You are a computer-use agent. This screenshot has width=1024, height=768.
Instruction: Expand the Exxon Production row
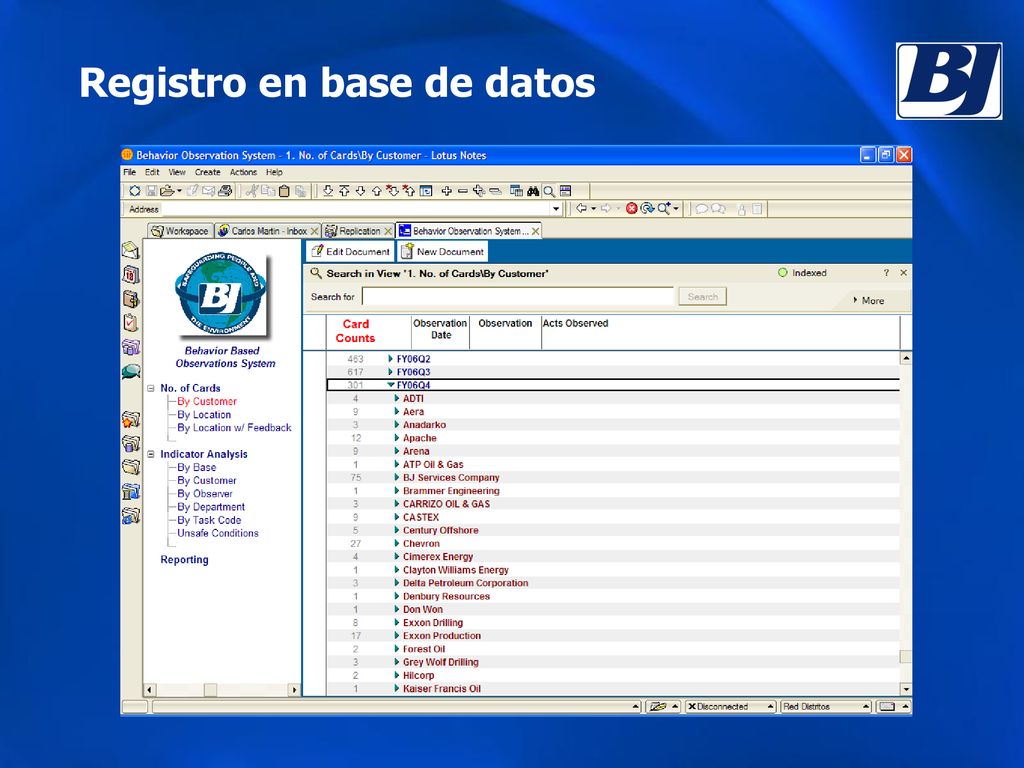(396, 635)
